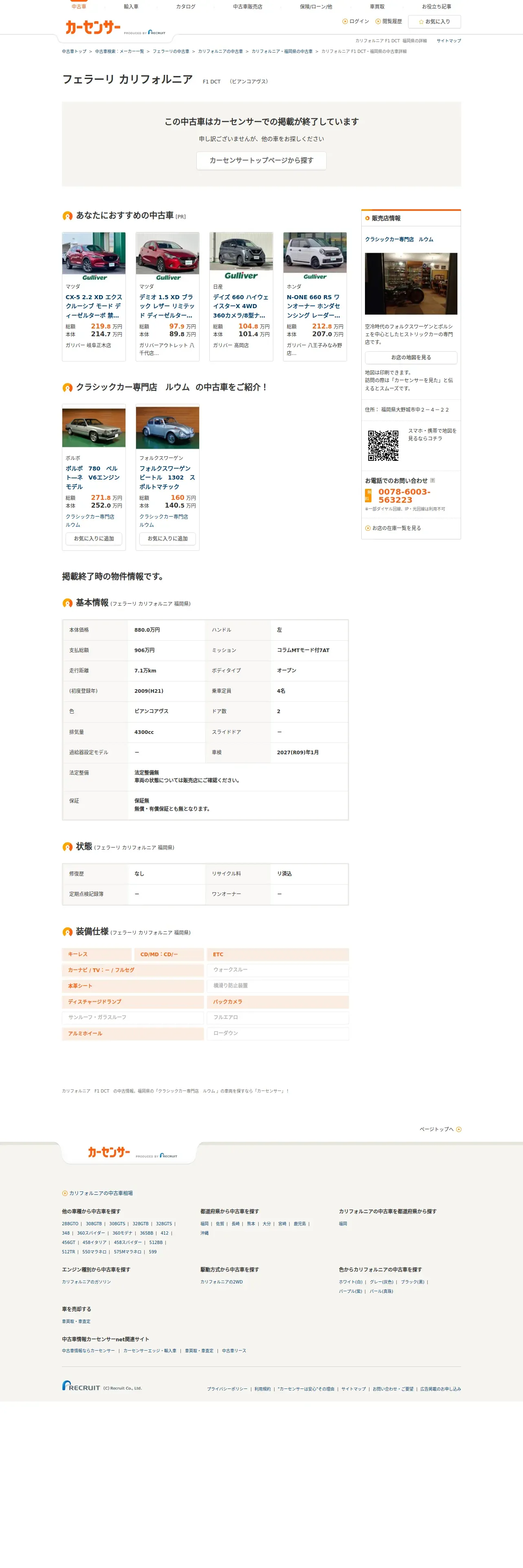This screenshot has width=523, height=1568.
Task: Click the お気に入り star button
Action: tap(434, 22)
